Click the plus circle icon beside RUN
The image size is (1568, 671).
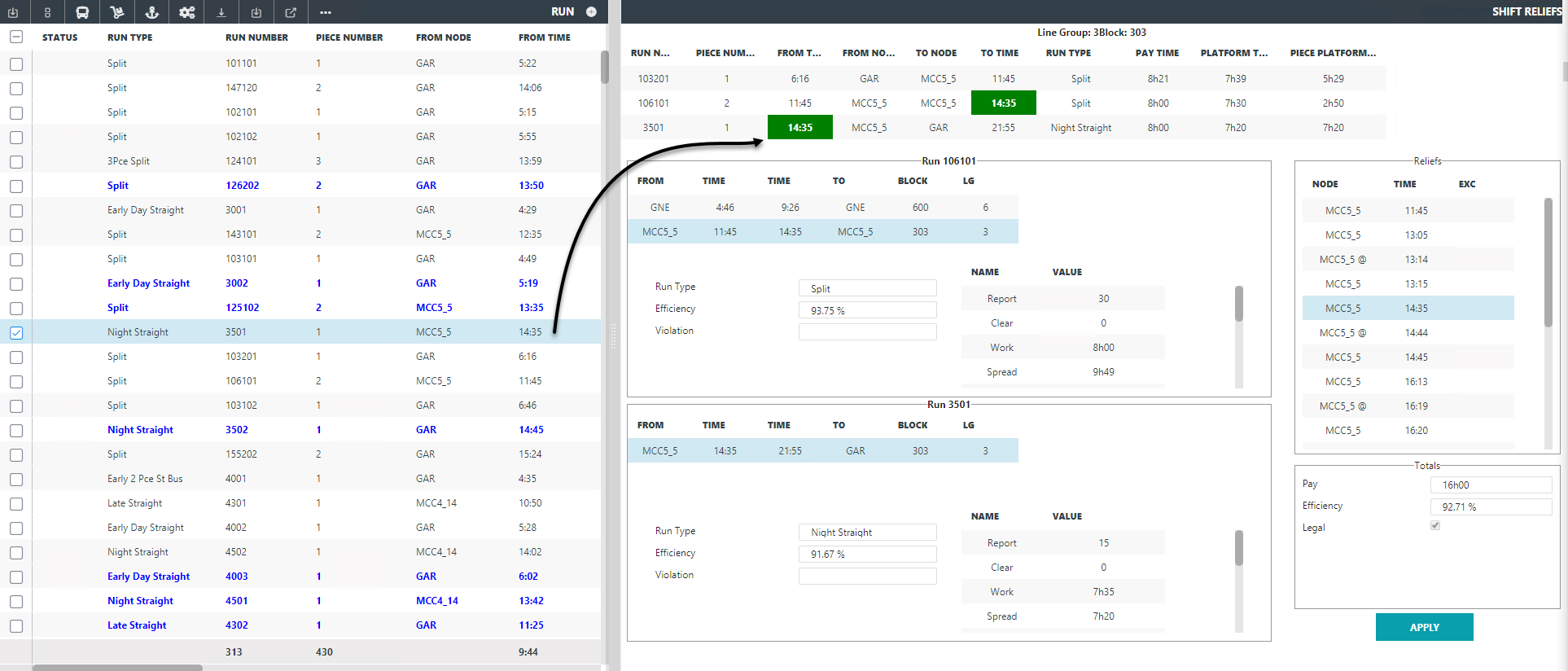(591, 12)
